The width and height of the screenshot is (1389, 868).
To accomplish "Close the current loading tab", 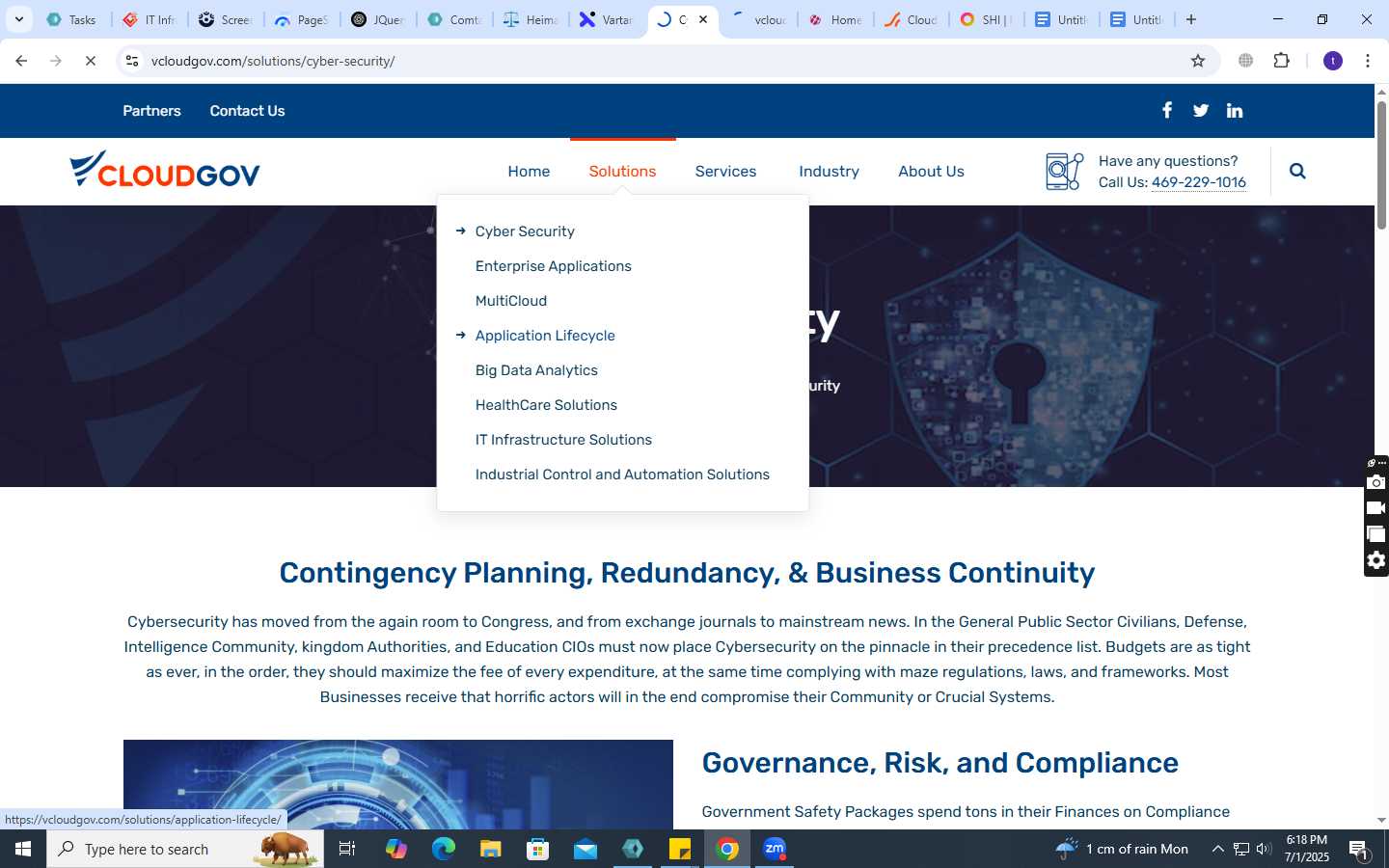I will [703, 19].
